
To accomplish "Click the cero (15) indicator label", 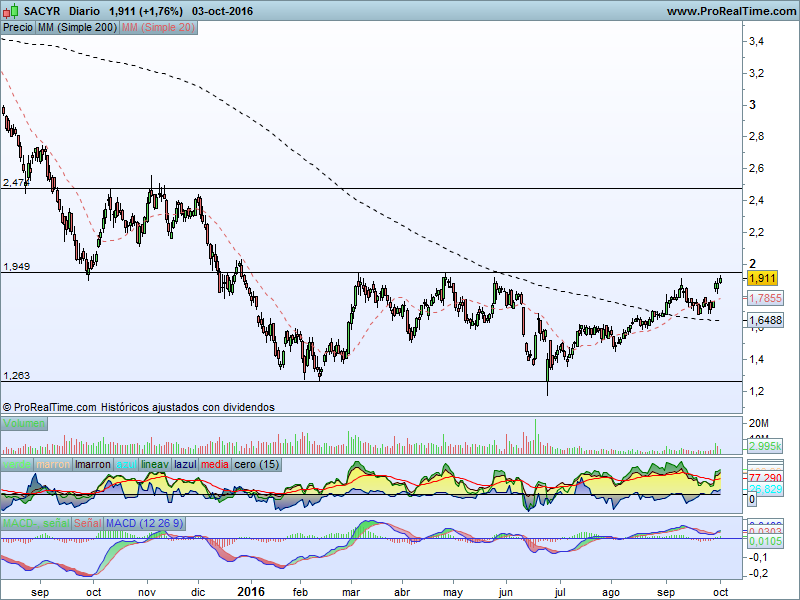I will point(256,465).
